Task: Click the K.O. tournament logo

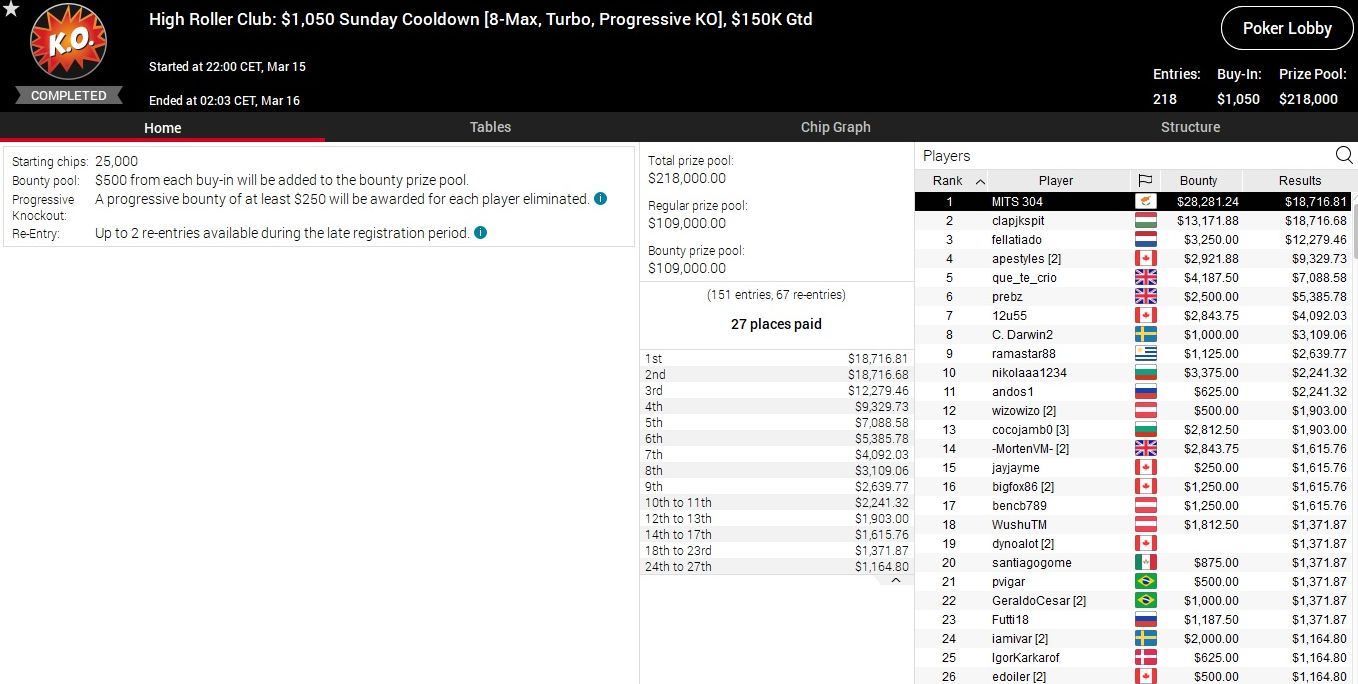Action: tap(68, 45)
